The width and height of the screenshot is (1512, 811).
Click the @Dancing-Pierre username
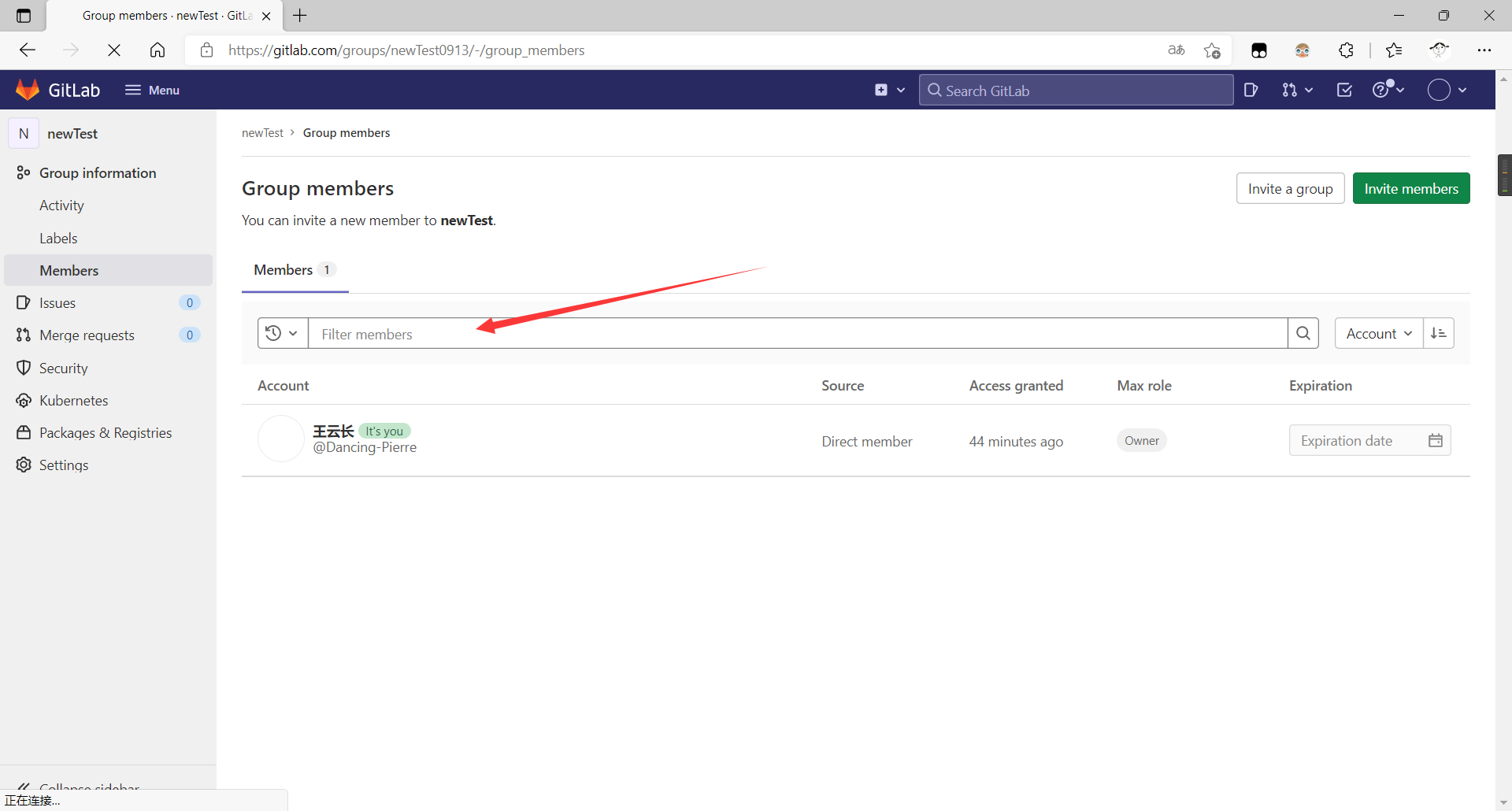[365, 447]
